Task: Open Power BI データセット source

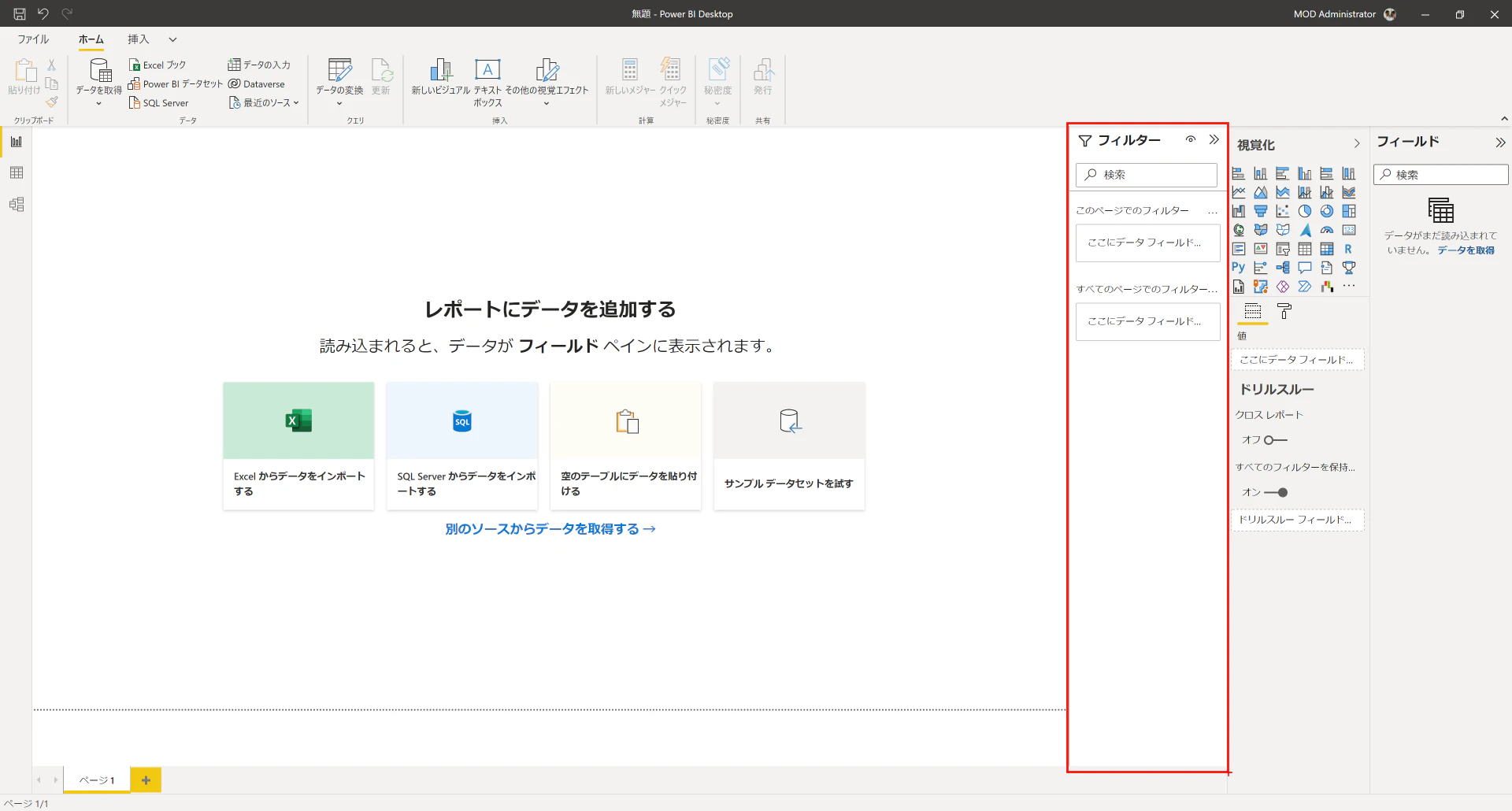Action: pos(176,83)
